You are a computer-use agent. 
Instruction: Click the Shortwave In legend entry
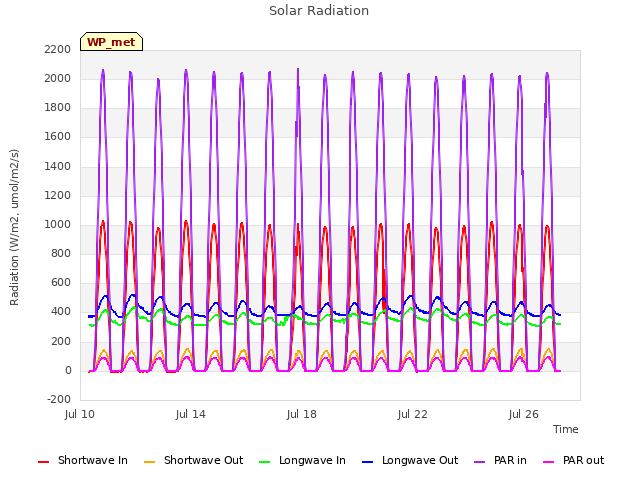click(83, 460)
